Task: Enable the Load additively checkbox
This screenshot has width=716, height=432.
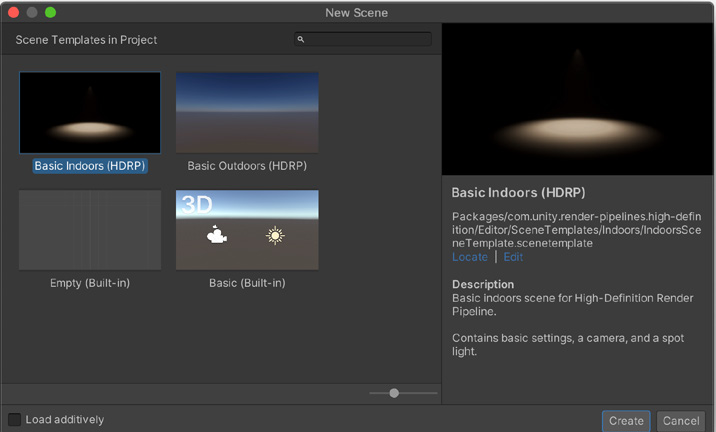Action: coord(15,419)
